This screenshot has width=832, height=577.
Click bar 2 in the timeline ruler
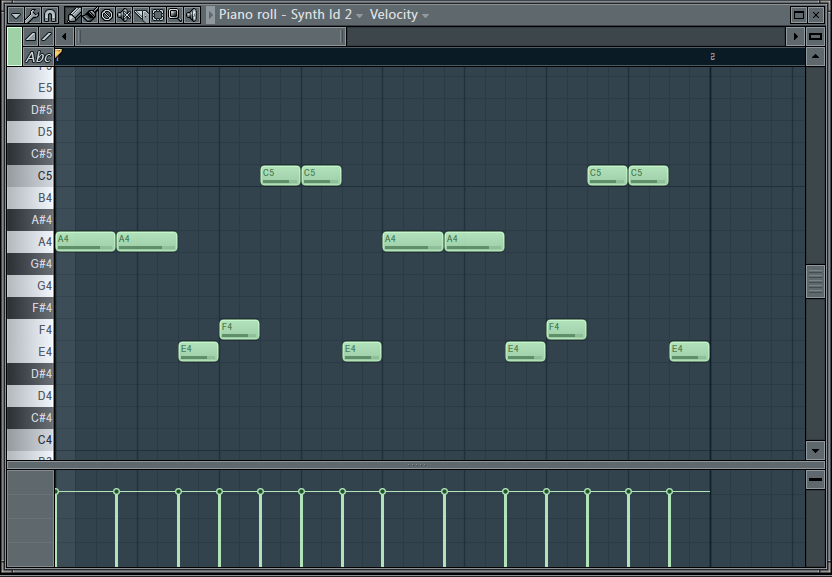pos(713,56)
